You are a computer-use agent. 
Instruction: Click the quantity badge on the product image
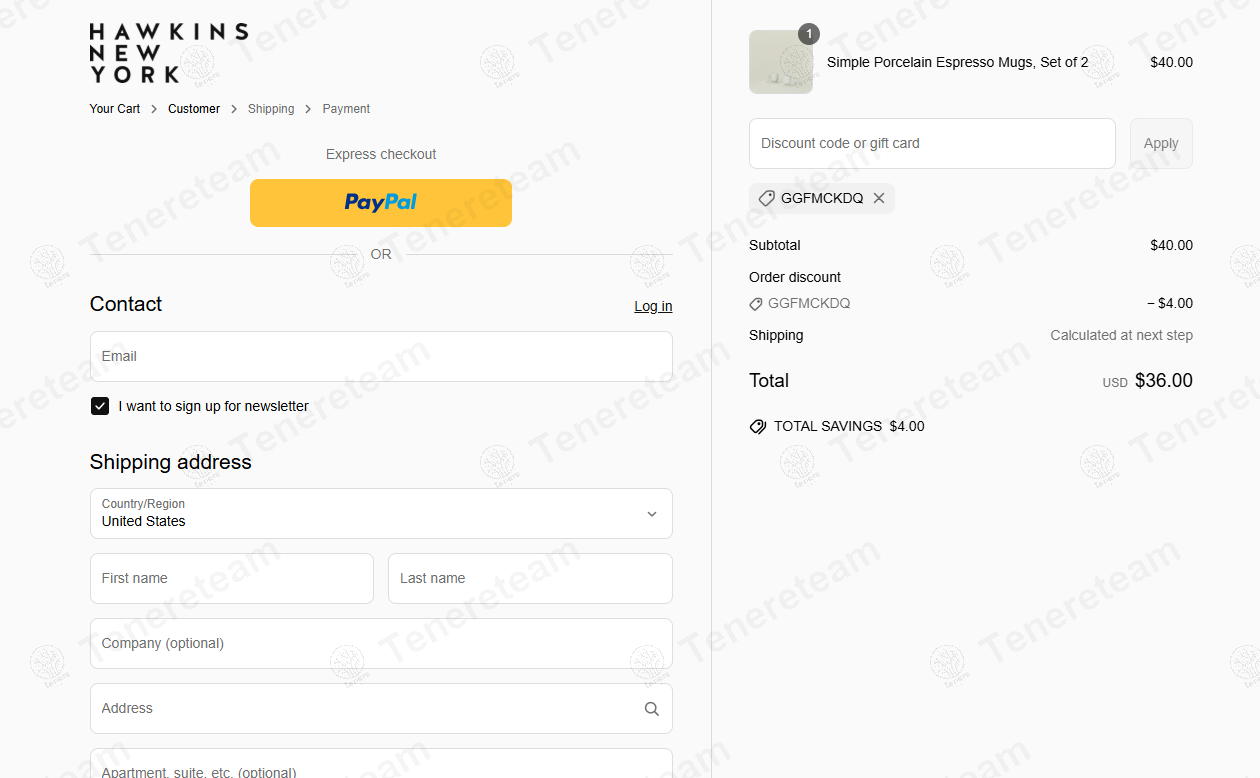tap(809, 34)
